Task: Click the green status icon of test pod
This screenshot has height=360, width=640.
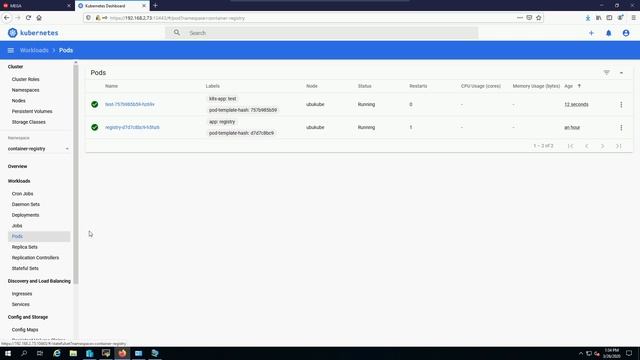Action: coord(95,104)
